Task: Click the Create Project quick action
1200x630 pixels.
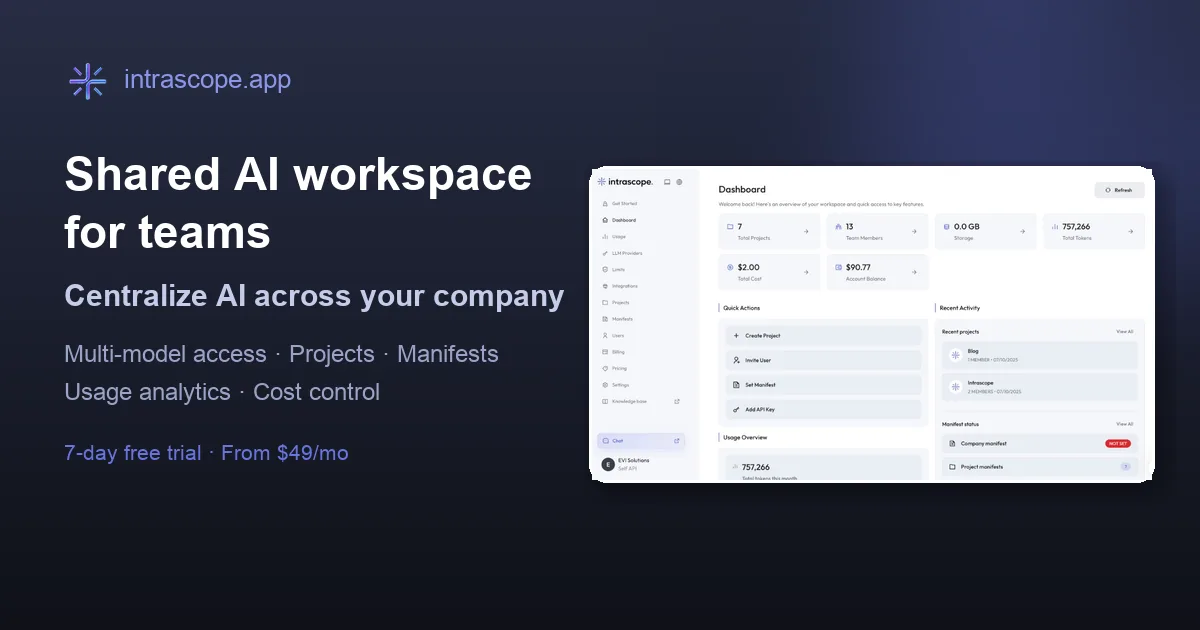Action: point(822,336)
